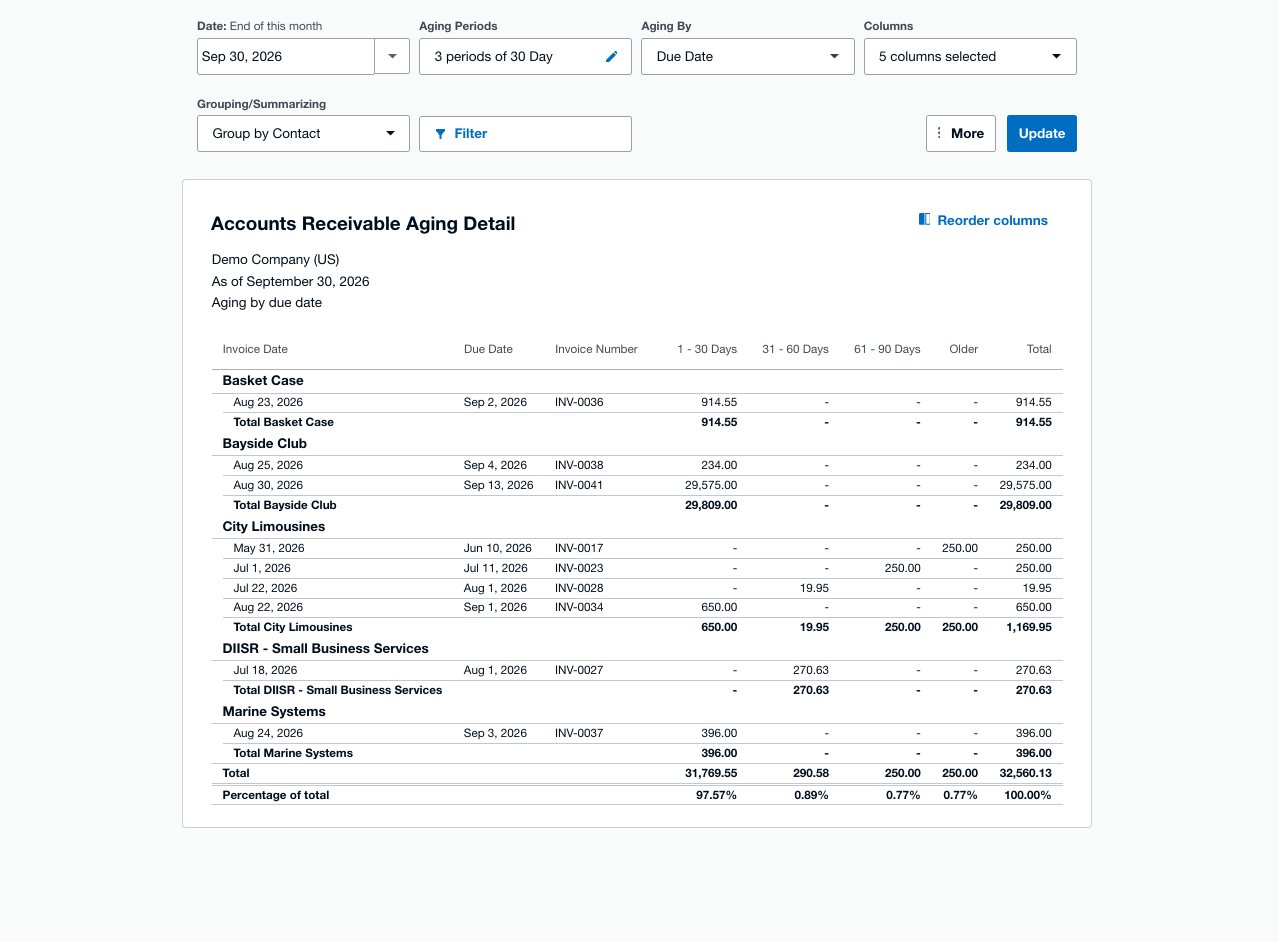
Task: Click the Accounts Receivable Aging Detail title
Action: [x=363, y=224]
